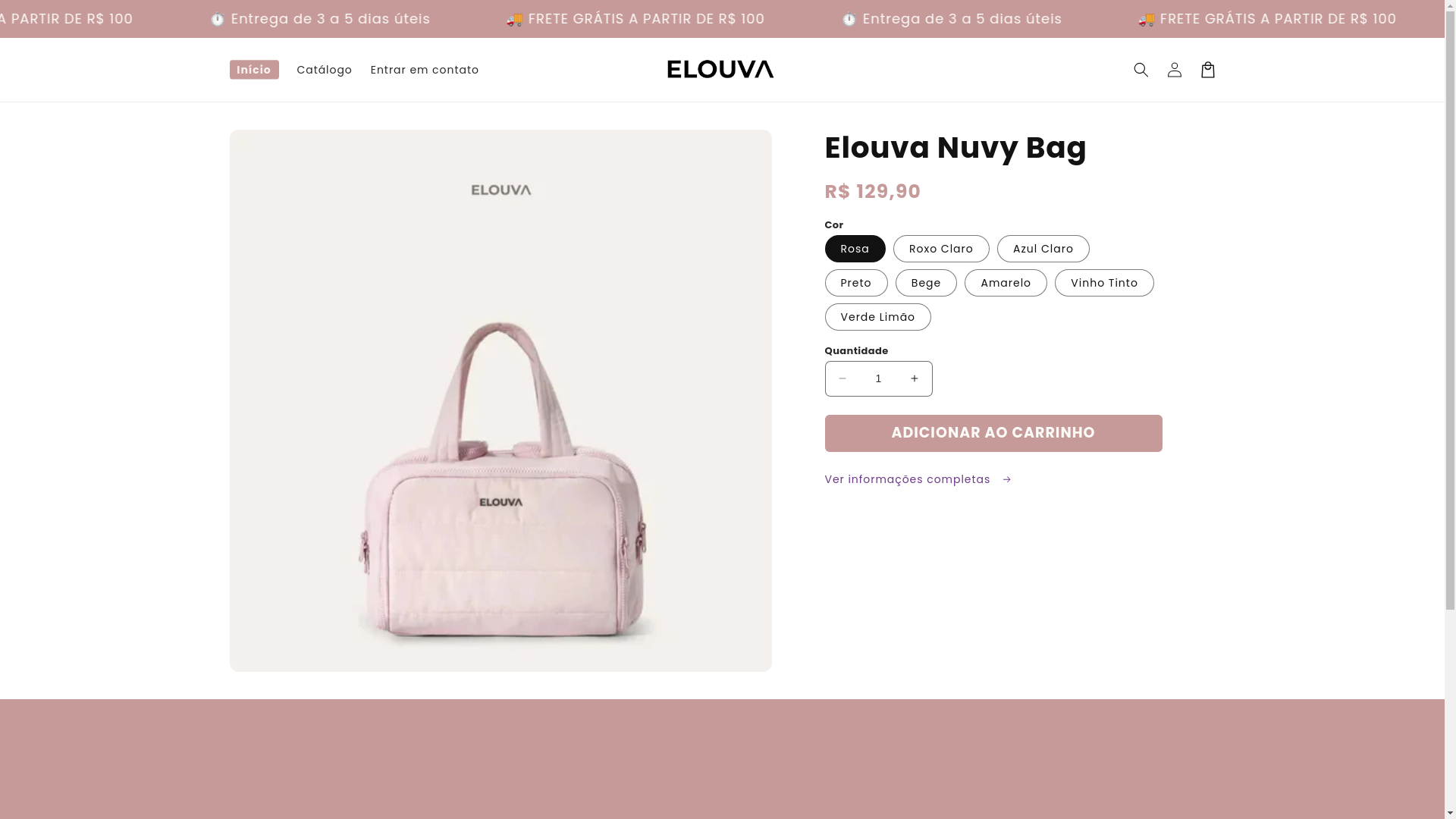This screenshot has height=819, width=1456.
Task: Open the shopping bag cart icon
Action: [x=1207, y=70]
